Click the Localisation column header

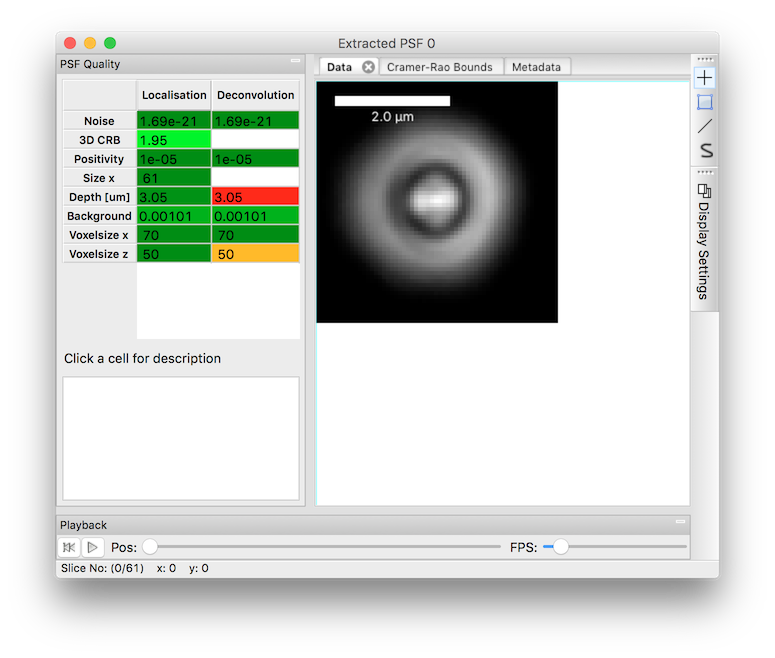click(x=174, y=95)
